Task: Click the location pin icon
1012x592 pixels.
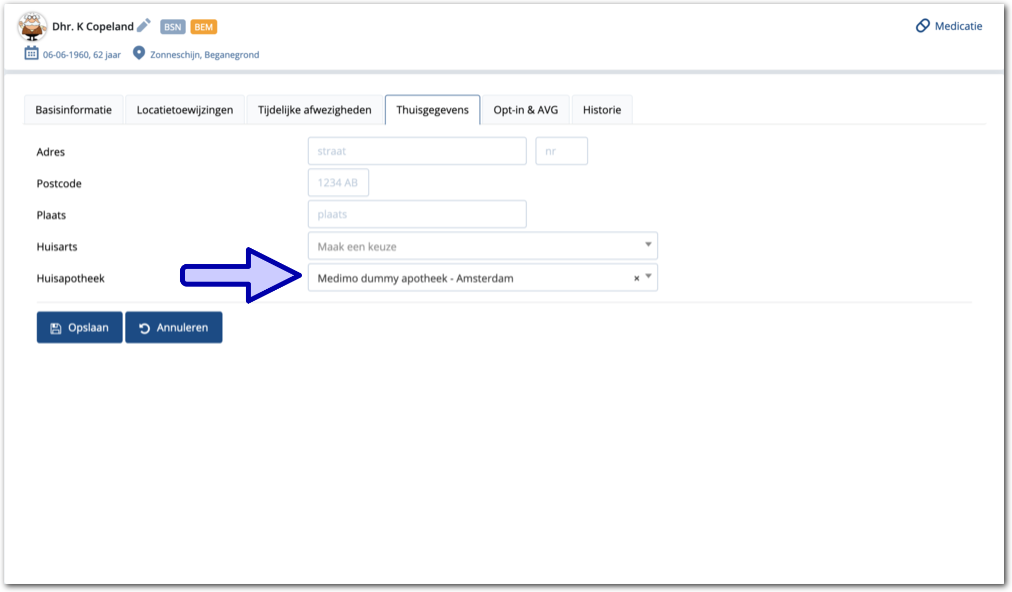Action: (139, 54)
